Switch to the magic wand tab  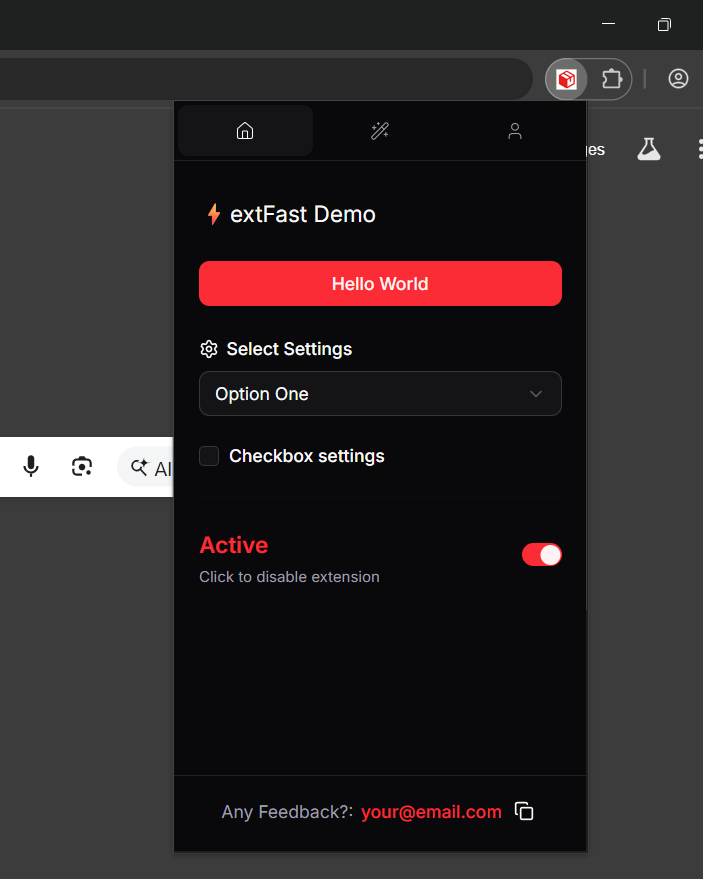(x=380, y=131)
